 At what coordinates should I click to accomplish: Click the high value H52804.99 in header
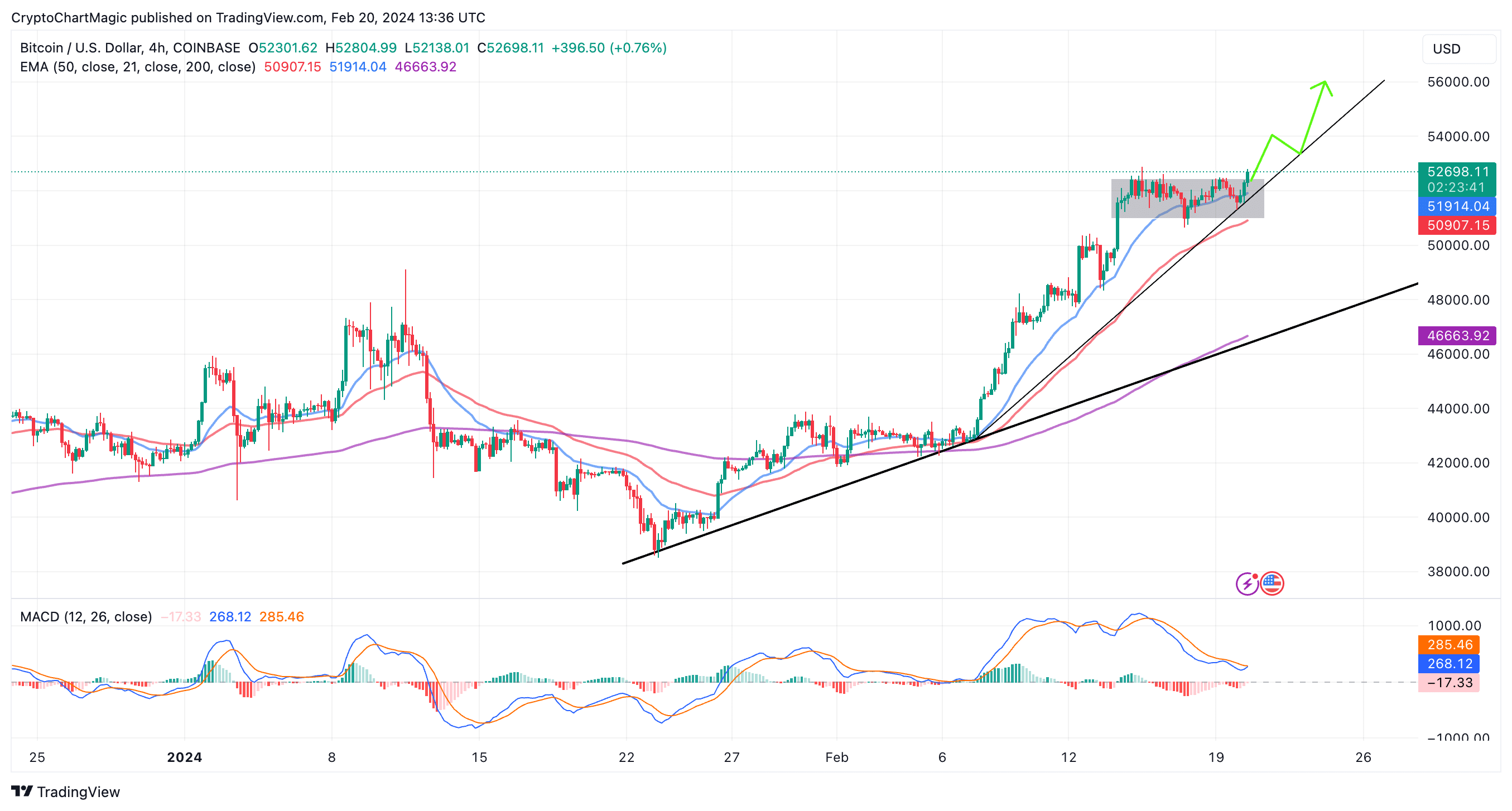pyautogui.click(x=361, y=47)
